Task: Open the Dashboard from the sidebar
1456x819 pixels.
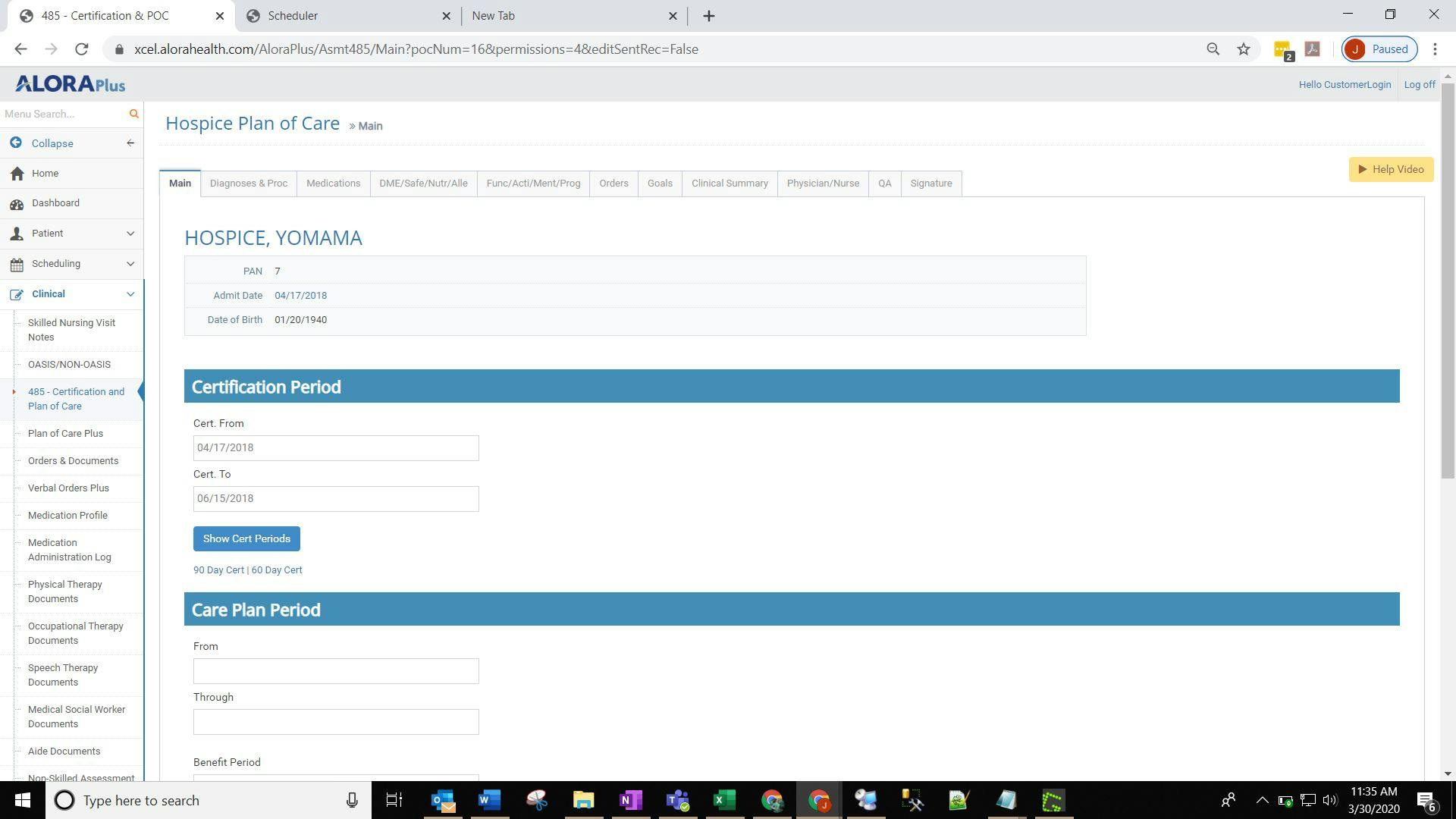Action: 55,203
